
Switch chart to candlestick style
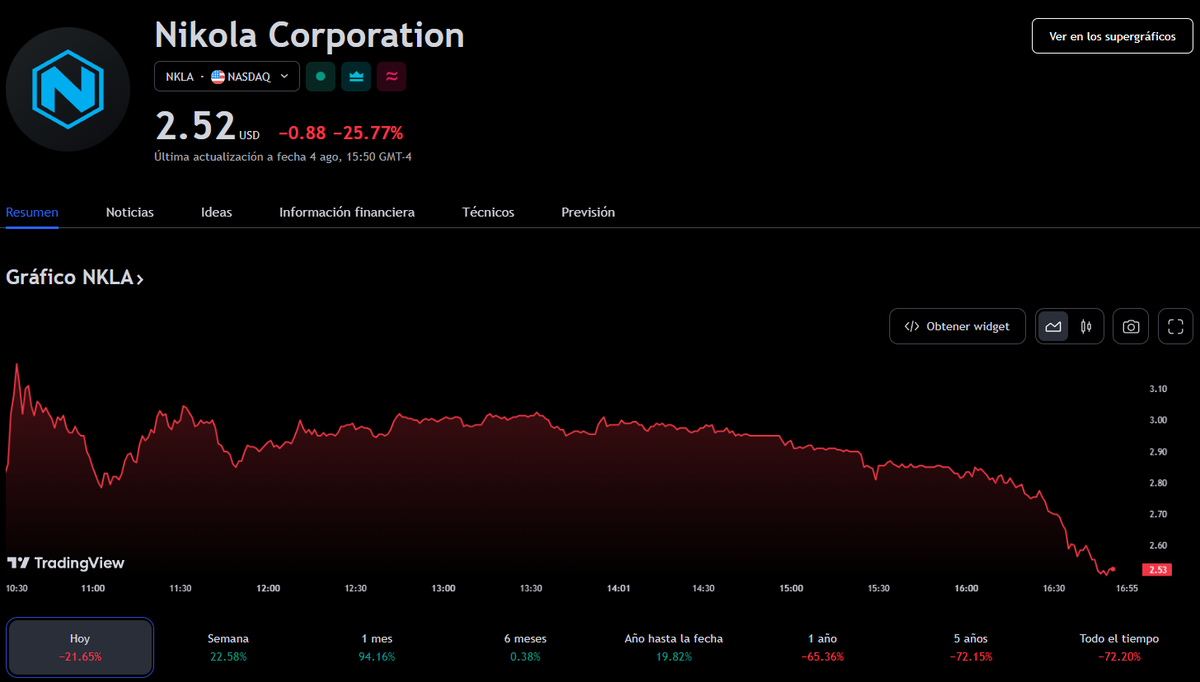coord(1086,326)
